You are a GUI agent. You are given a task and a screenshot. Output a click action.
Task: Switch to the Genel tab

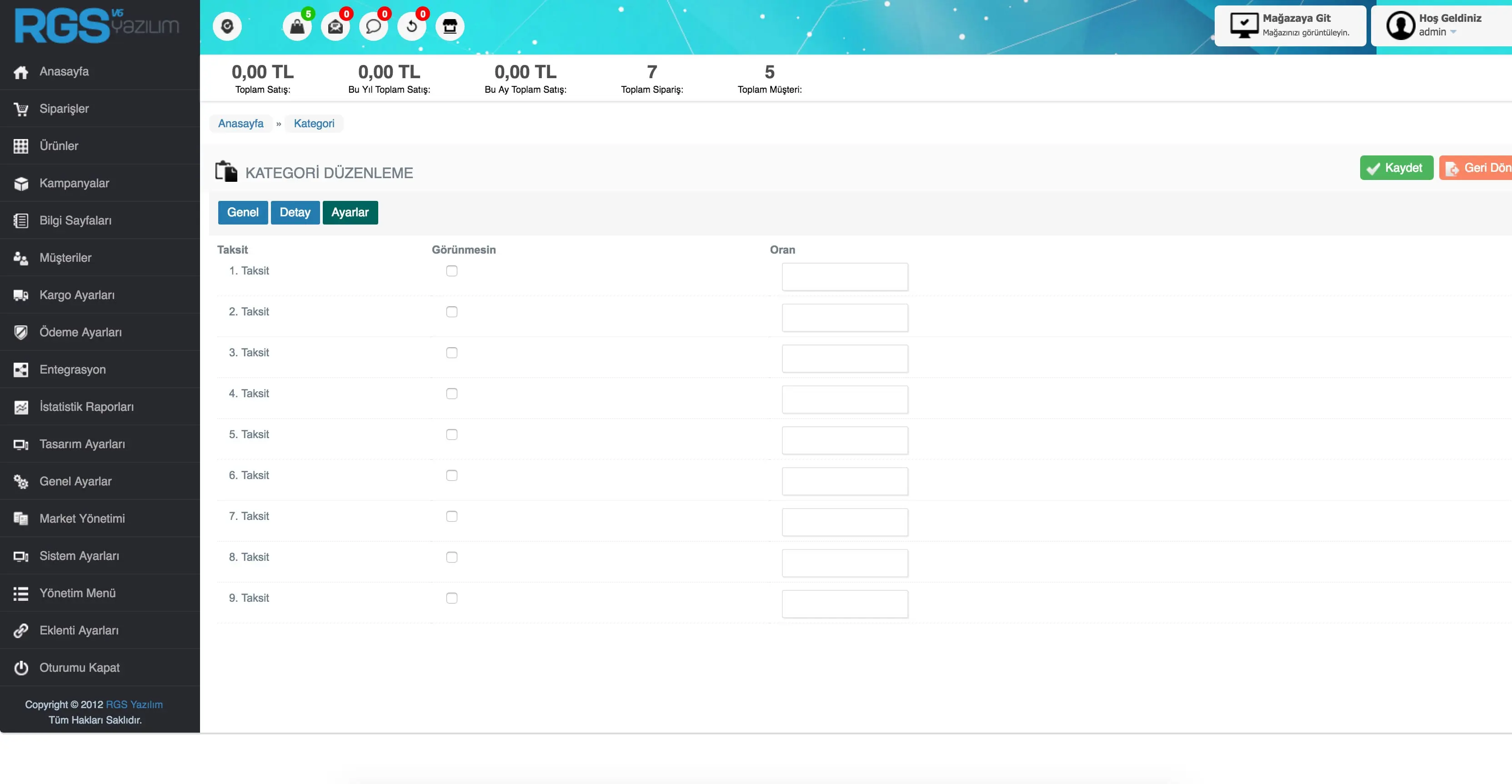click(x=242, y=212)
